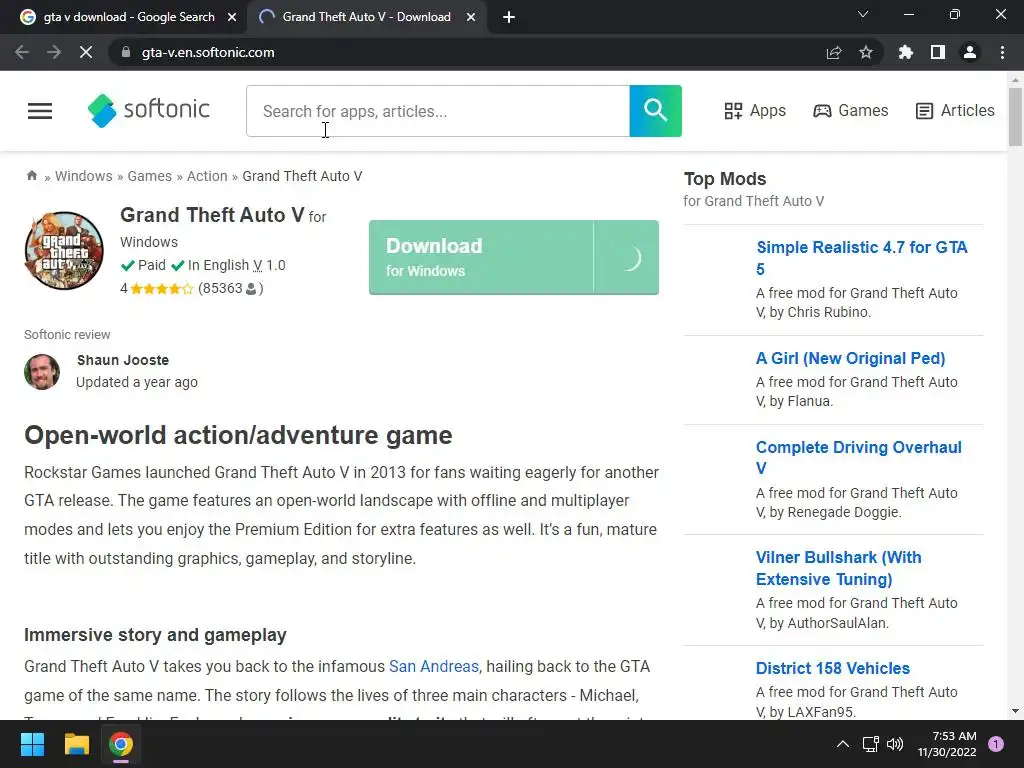The height and width of the screenshot is (768, 1024).
Task: Click the page vertical scrollbar thumb
Action: coord(1015,117)
